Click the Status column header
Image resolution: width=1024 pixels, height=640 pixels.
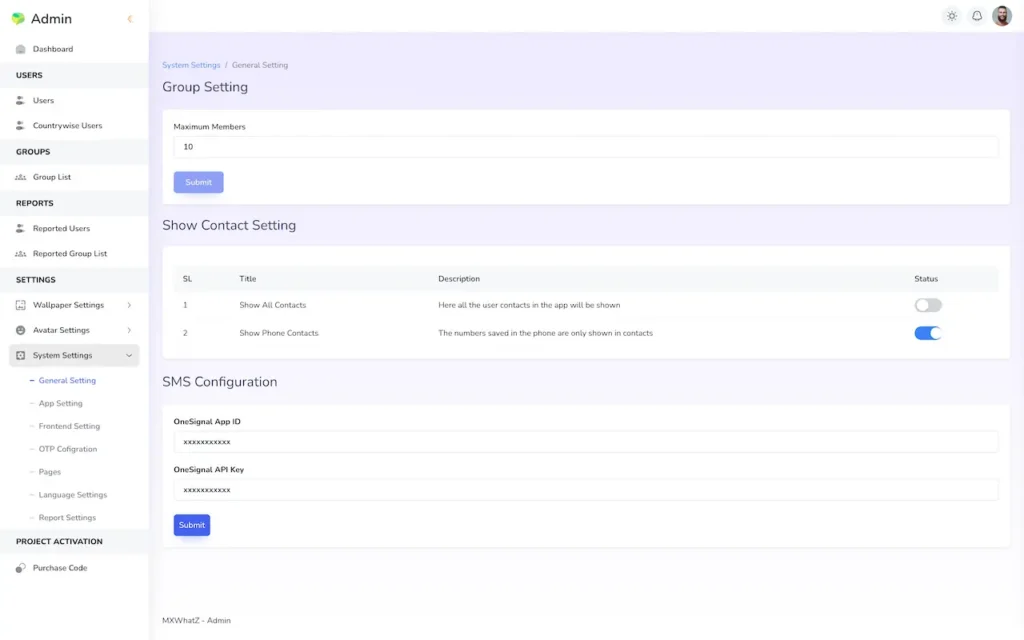click(925, 279)
